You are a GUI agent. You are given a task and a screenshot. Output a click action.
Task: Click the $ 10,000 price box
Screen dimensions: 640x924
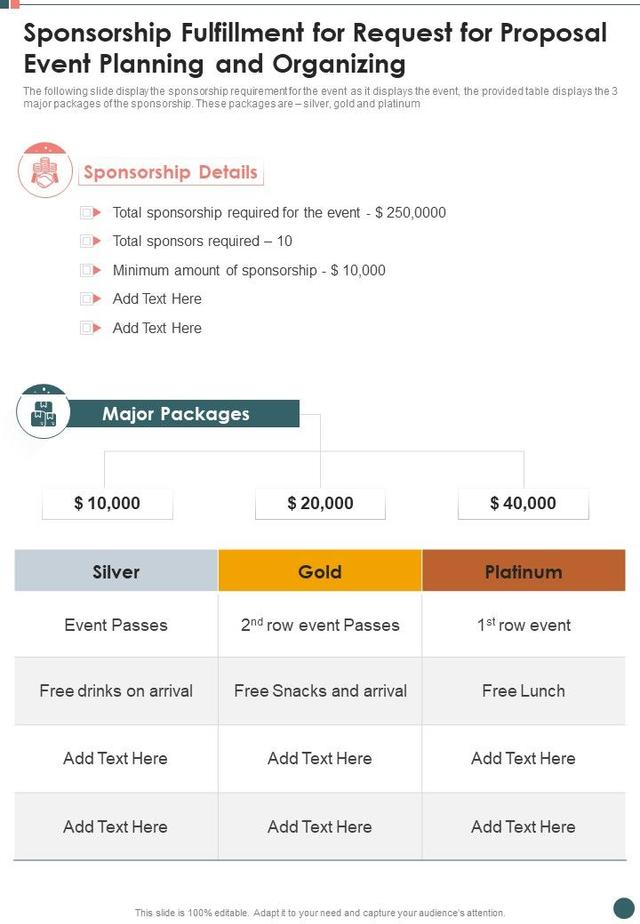107,503
